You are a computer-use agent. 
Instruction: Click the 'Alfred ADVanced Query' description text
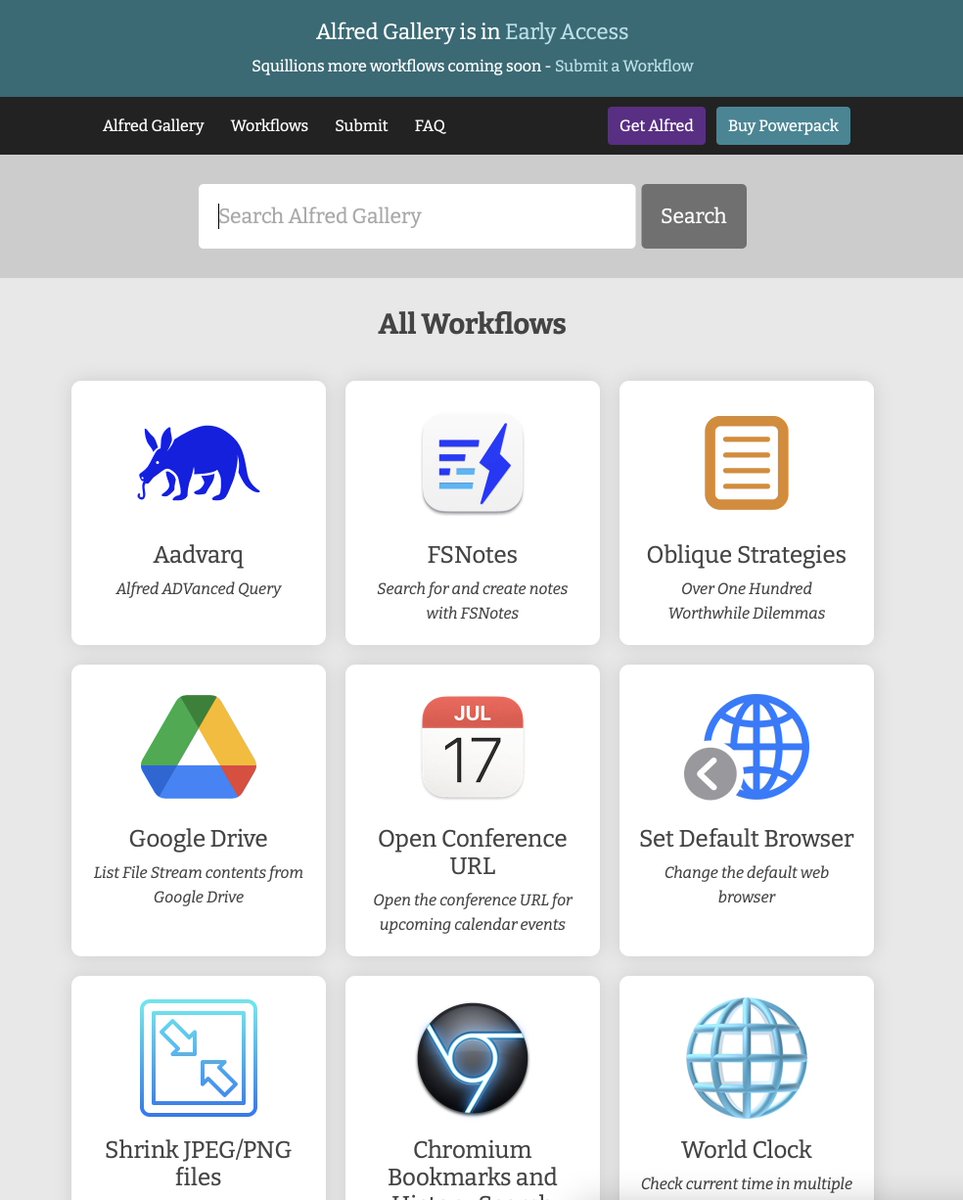(x=199, y=589)
